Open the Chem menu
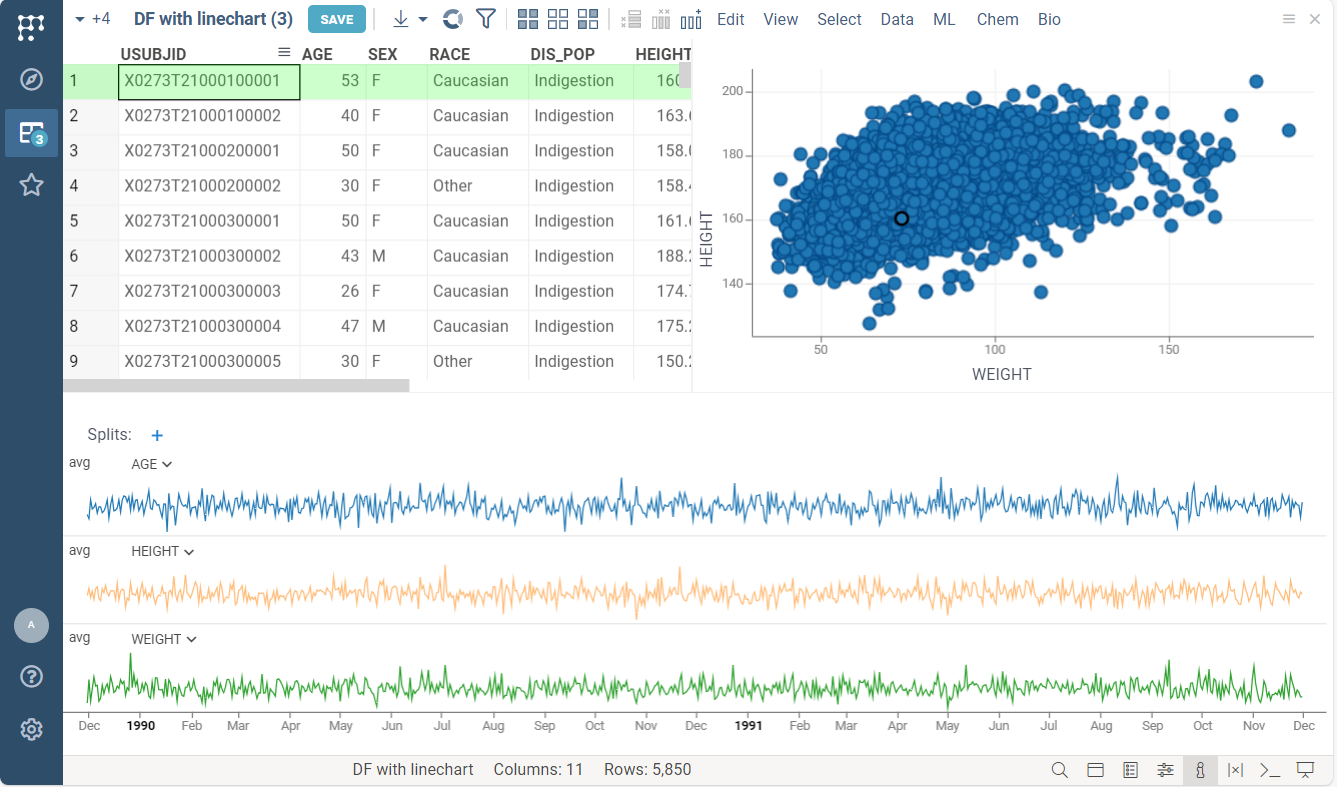Screen dimensions: 1337x787 pos(997,19)
